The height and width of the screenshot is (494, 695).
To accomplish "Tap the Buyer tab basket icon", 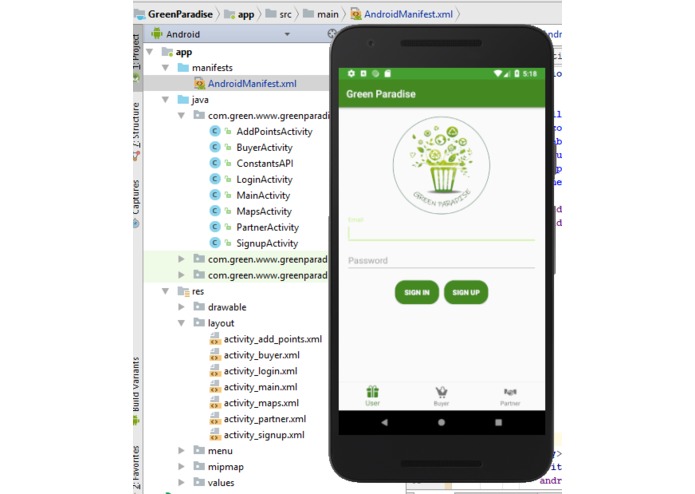I will 441,392.
